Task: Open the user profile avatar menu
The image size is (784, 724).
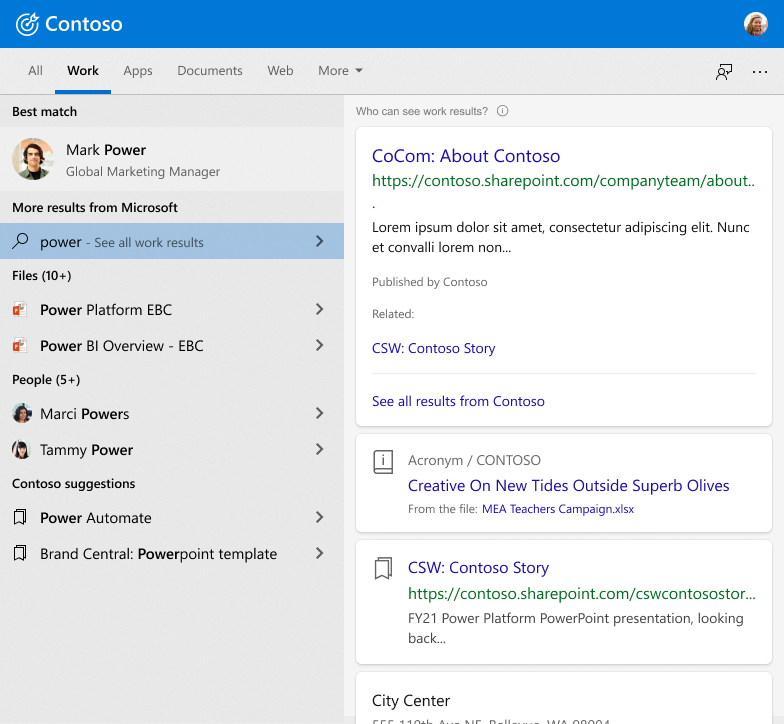Action: pos(756,24)
